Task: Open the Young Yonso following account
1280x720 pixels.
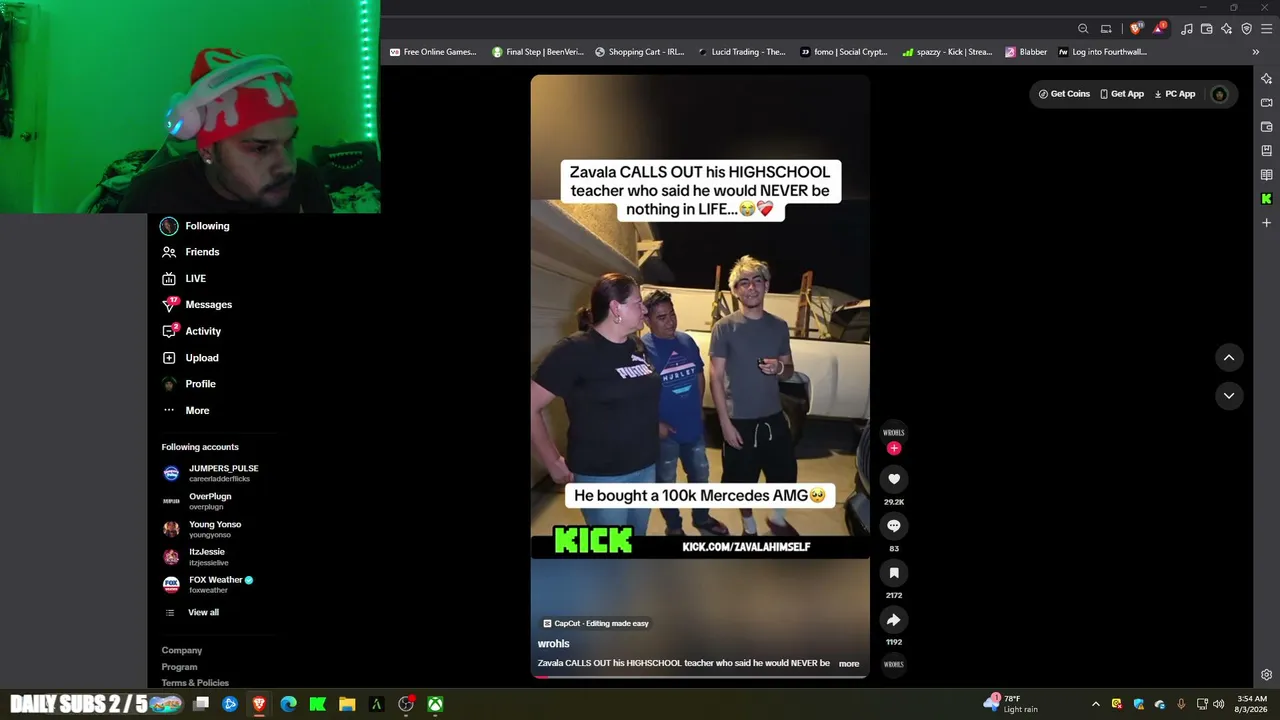Action: pyautogui.click(x=202, y=529)
